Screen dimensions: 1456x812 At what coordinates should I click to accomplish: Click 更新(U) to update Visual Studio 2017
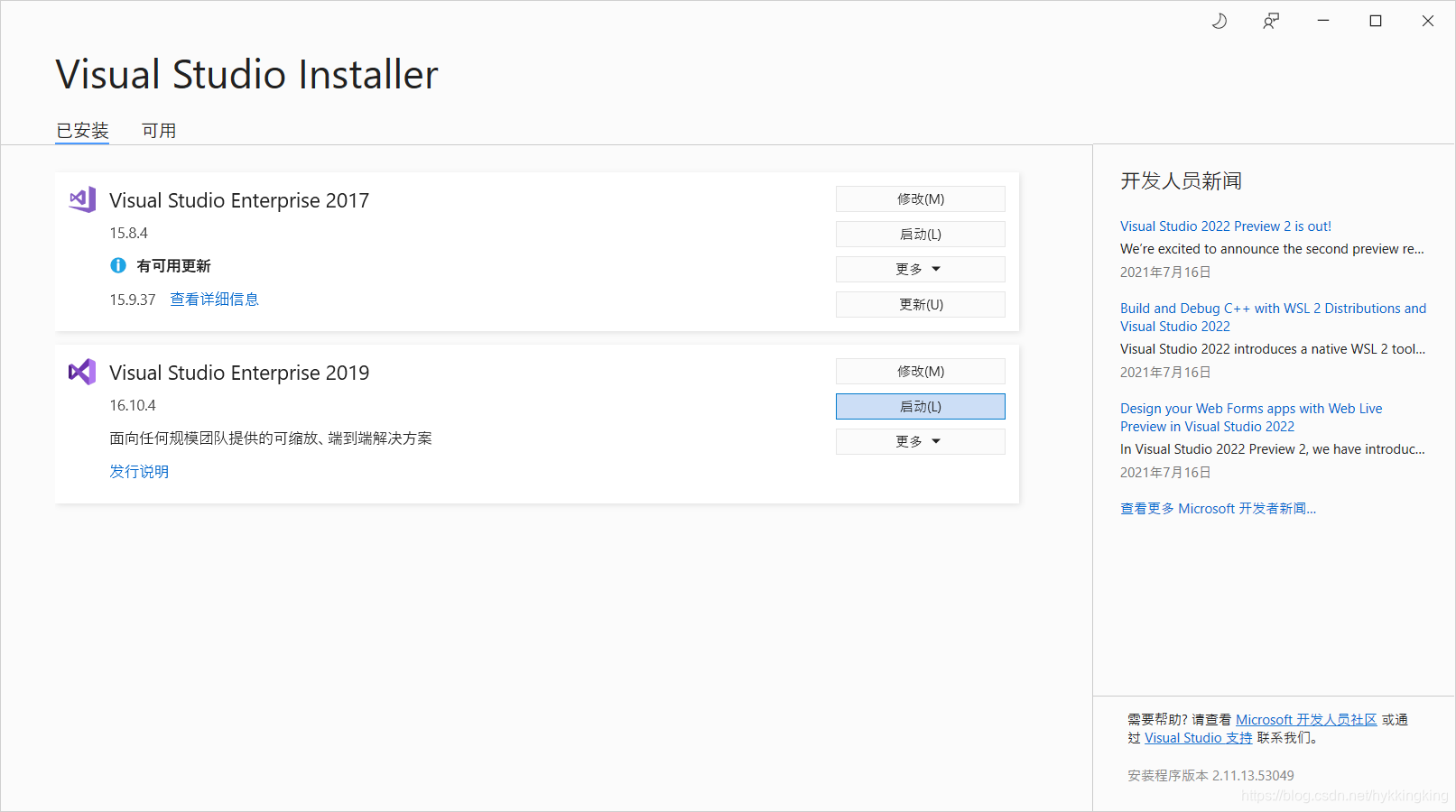(921, 304)
